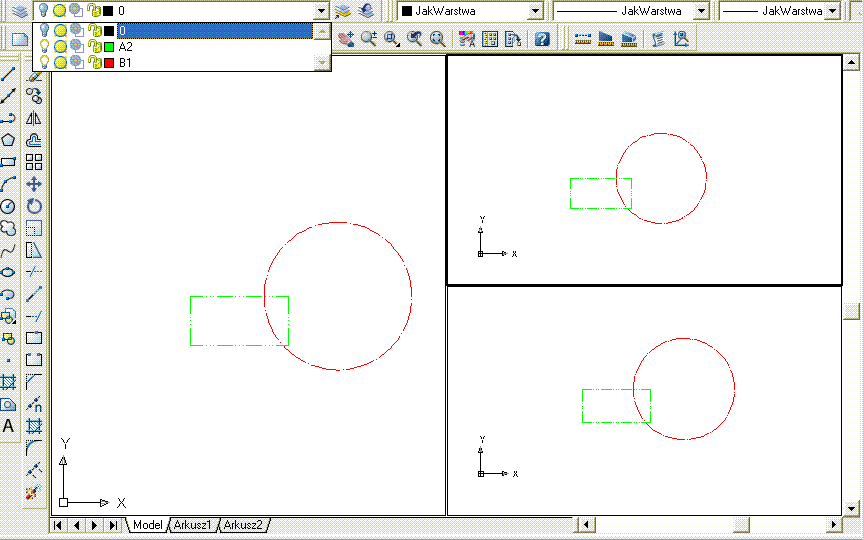This screenshot has width=864, height=540.
Task: Click the red color swatch of layer B1
Action: pyautogui.click(x=109, y=63)
